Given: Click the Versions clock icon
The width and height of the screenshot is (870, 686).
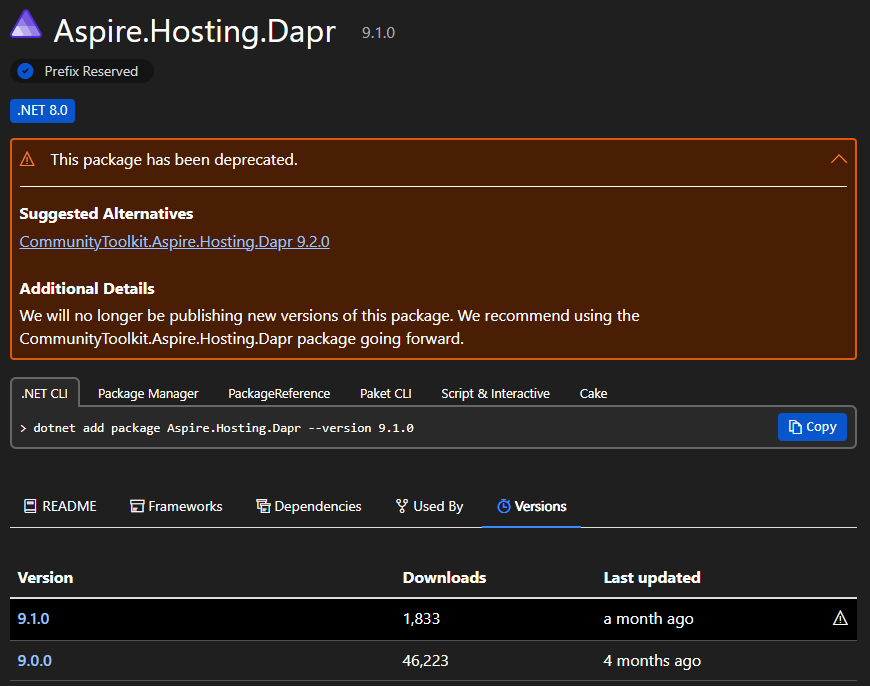Looking at the screenshot, I should point(504,506).
